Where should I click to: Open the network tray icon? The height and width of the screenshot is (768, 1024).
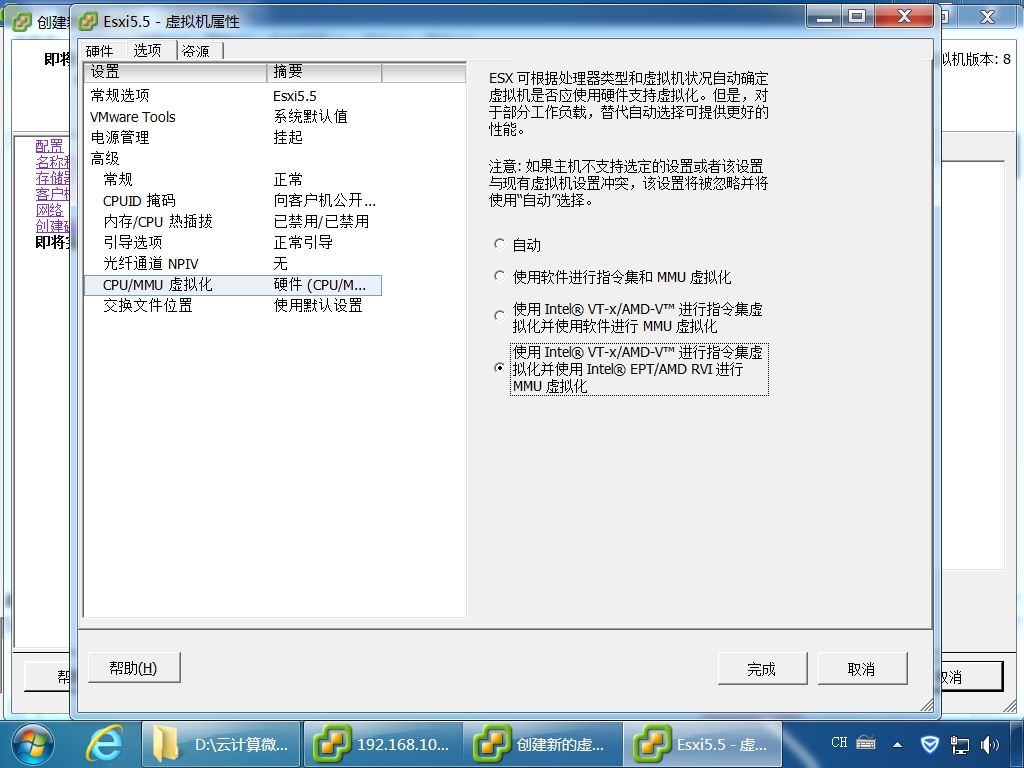click(x=959, y=744)
